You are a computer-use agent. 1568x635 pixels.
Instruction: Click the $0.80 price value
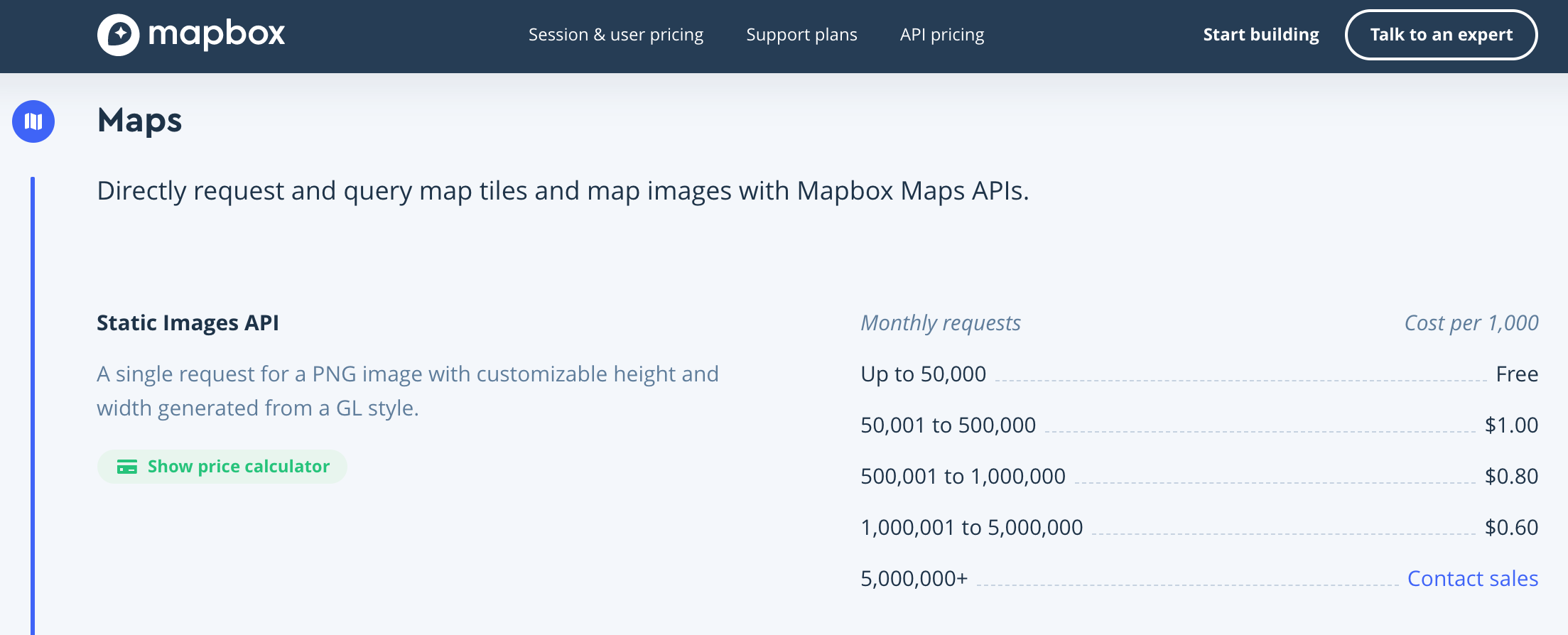pos(1511,476)
